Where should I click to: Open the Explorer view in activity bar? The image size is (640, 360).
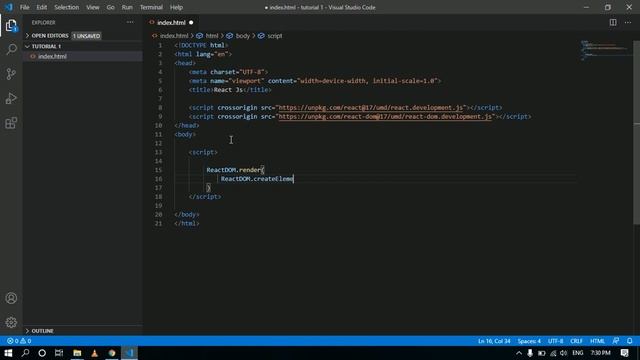[11, 26]
